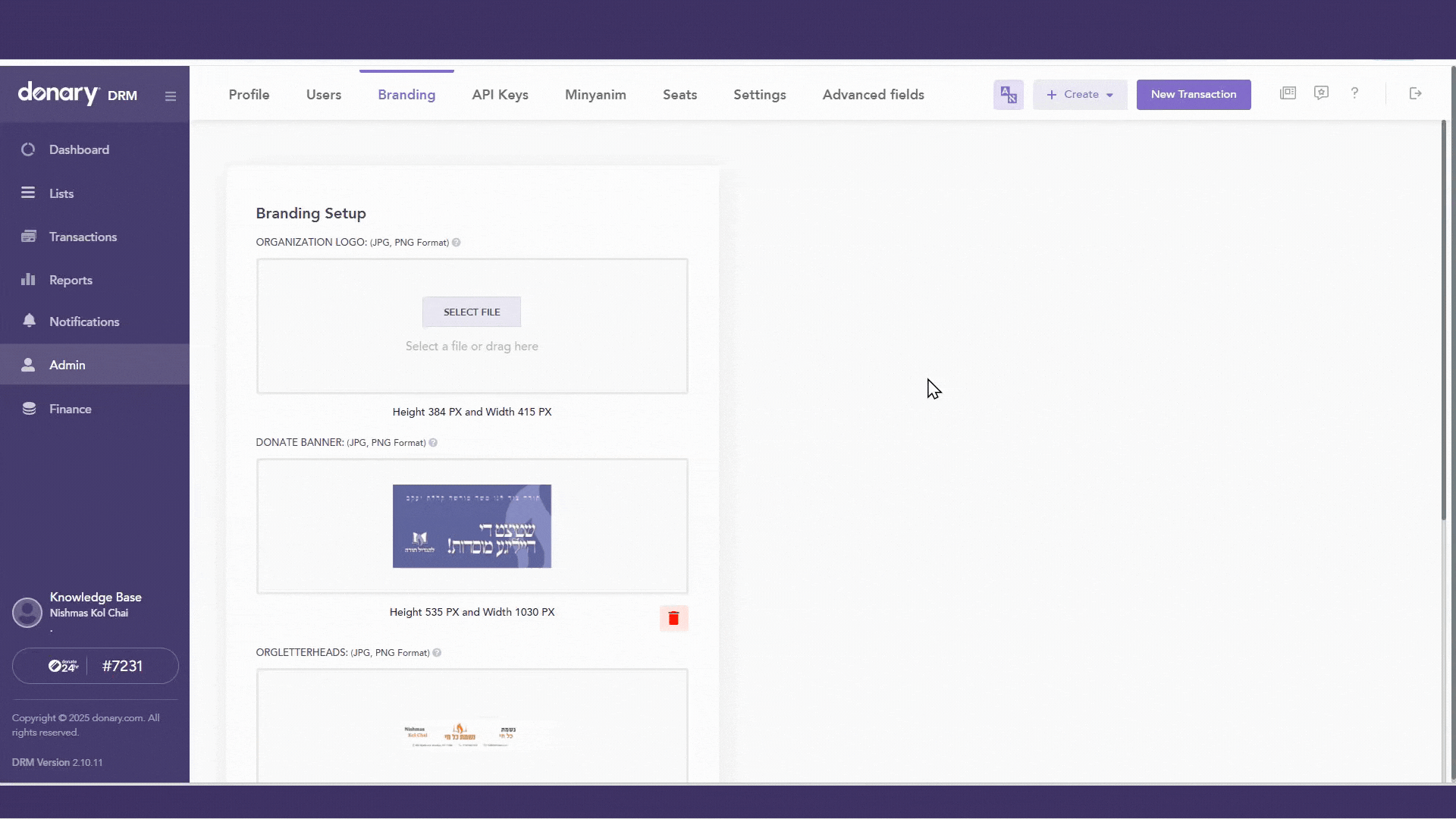The image size is (1456, 819).
Task: Open Reports in the sidebar
Action: click(71, 280)
